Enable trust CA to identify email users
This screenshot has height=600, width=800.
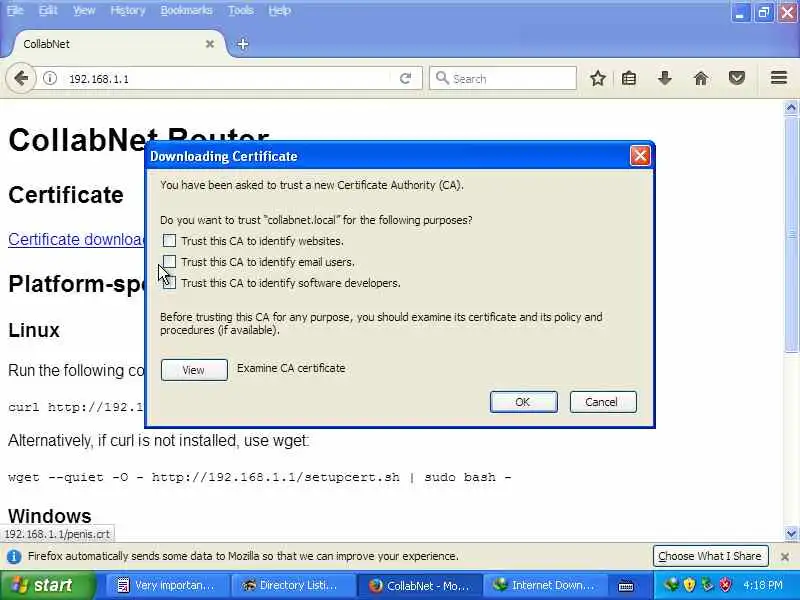tap(169, 262)
